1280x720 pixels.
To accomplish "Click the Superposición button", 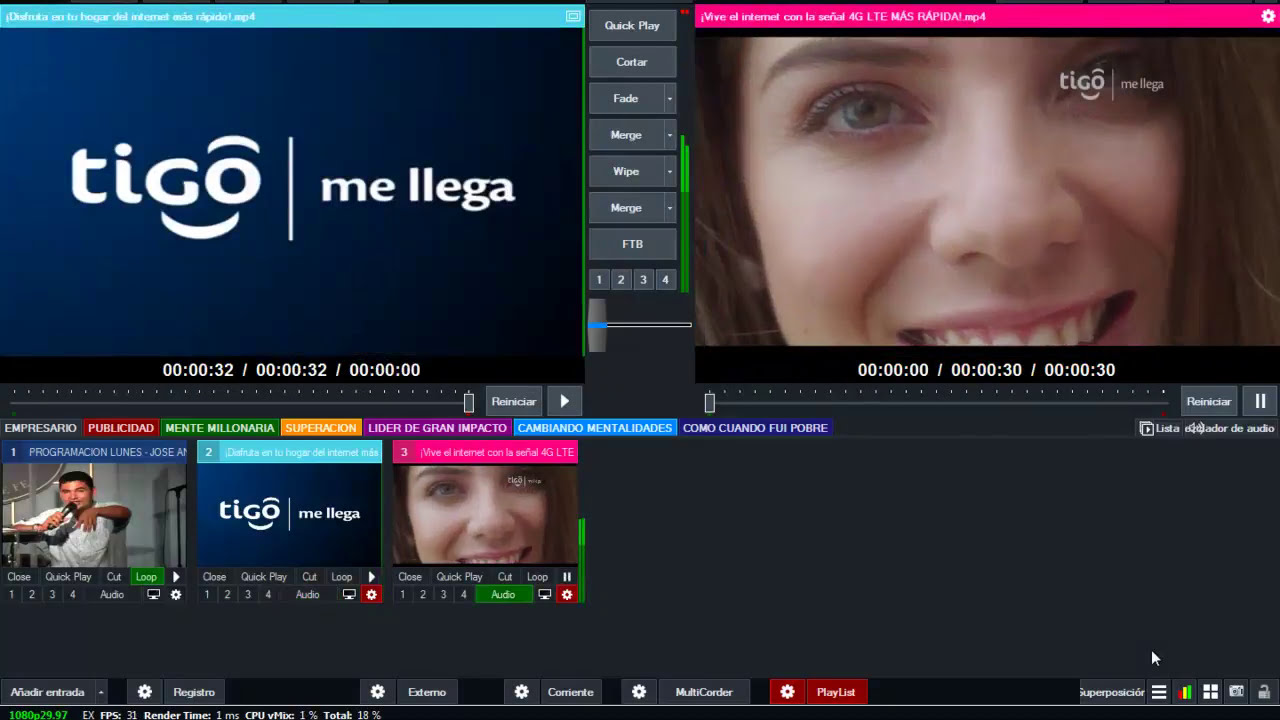I will pyautogui.click(x=1111, y=692).
